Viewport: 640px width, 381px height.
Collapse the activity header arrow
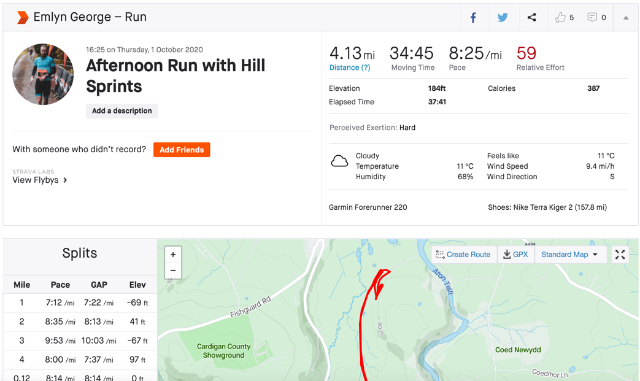click(x=625, y=18)
